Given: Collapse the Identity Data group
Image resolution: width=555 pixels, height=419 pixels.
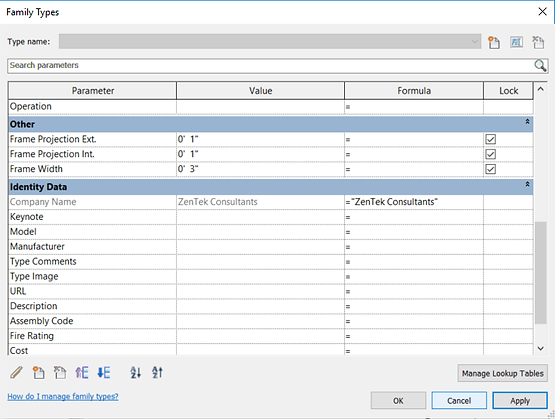Looking at the screenshot, I should [527, 184].
